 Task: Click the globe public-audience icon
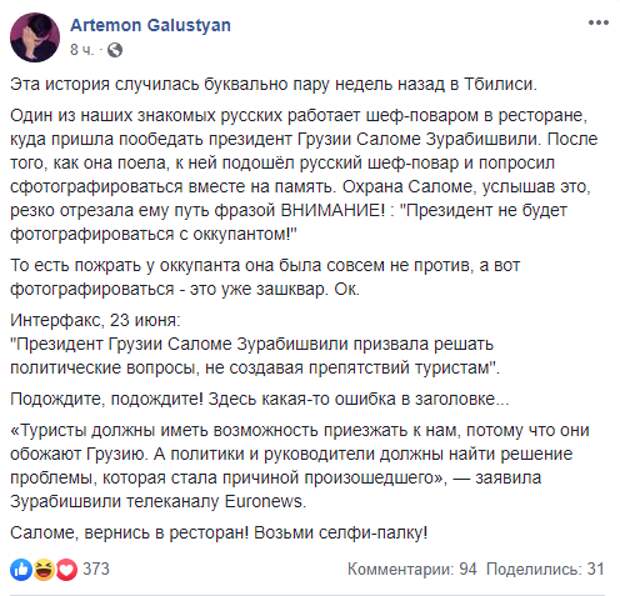click(x=115, y=50)
